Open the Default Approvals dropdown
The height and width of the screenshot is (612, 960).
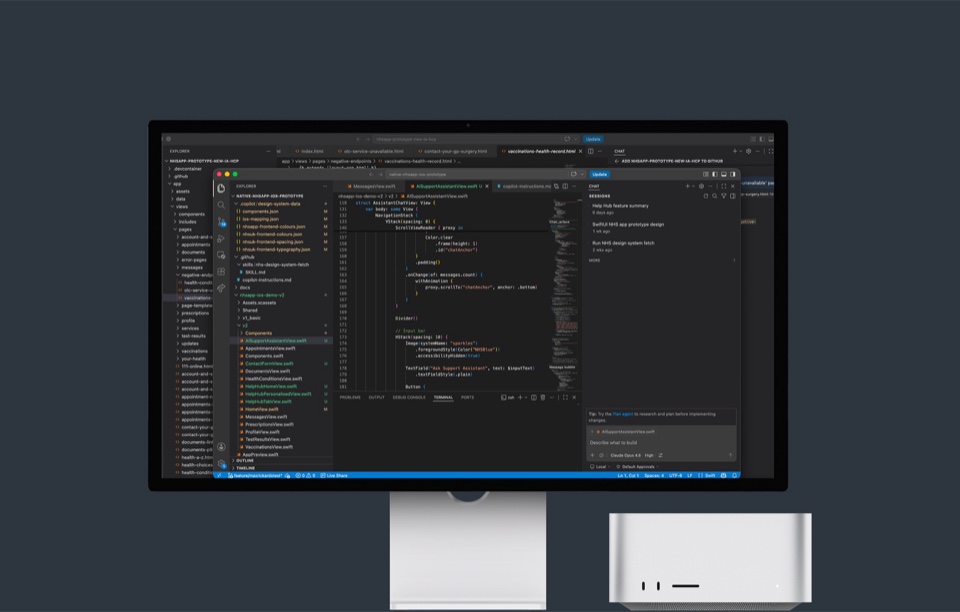637,467
